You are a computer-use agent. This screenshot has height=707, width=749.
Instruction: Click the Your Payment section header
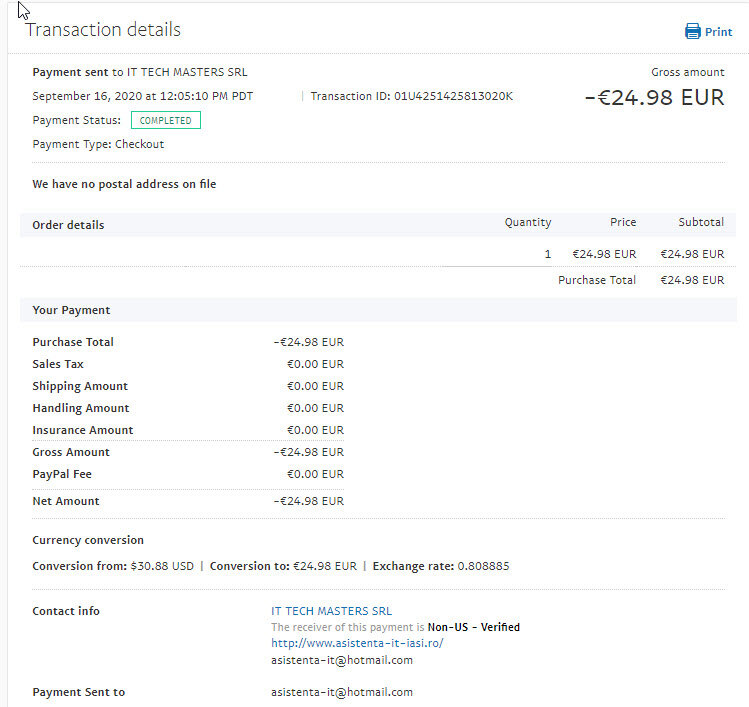pos(71,310)
